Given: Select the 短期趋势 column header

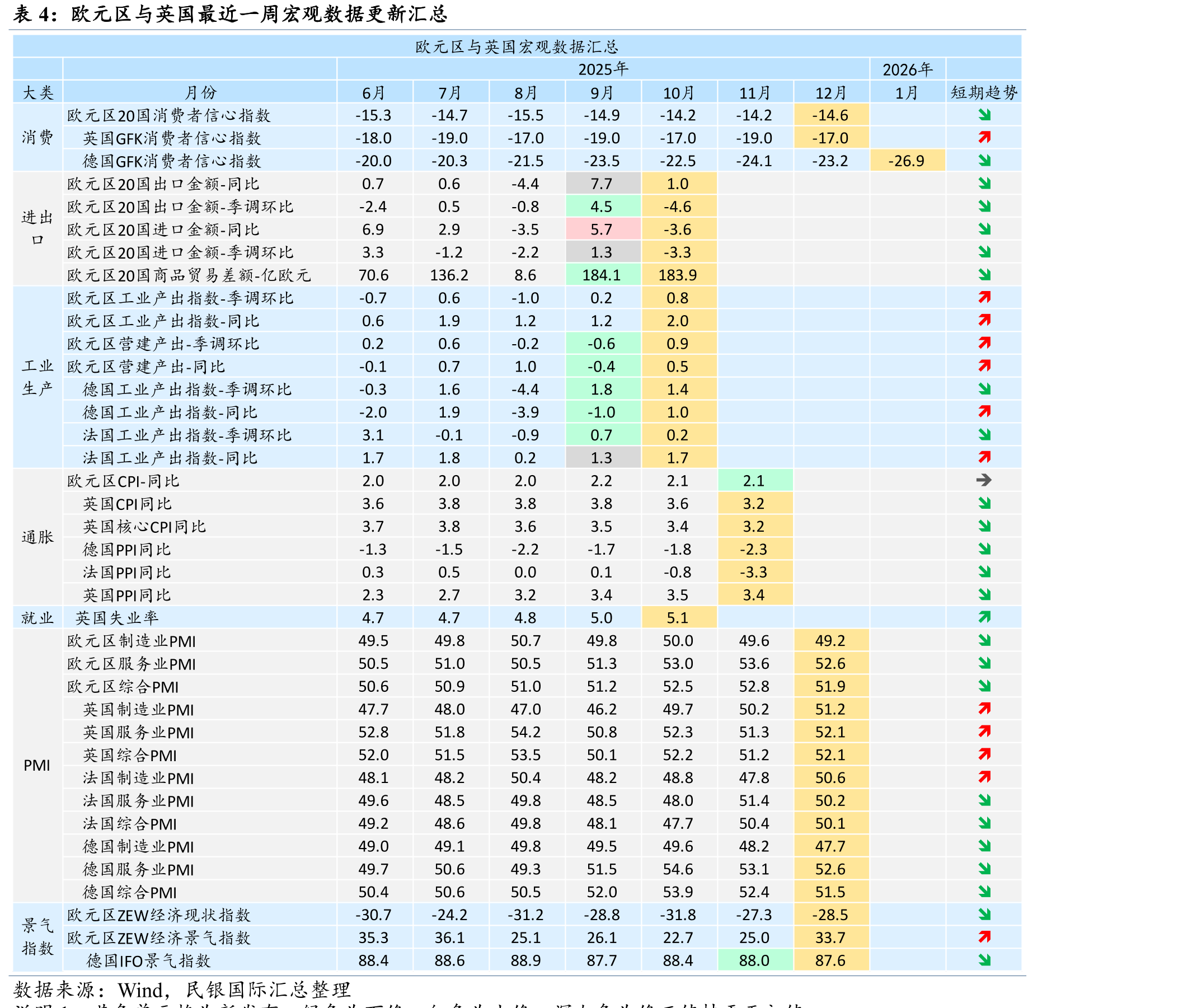Looking at the screenshot, I should point(984,92).
